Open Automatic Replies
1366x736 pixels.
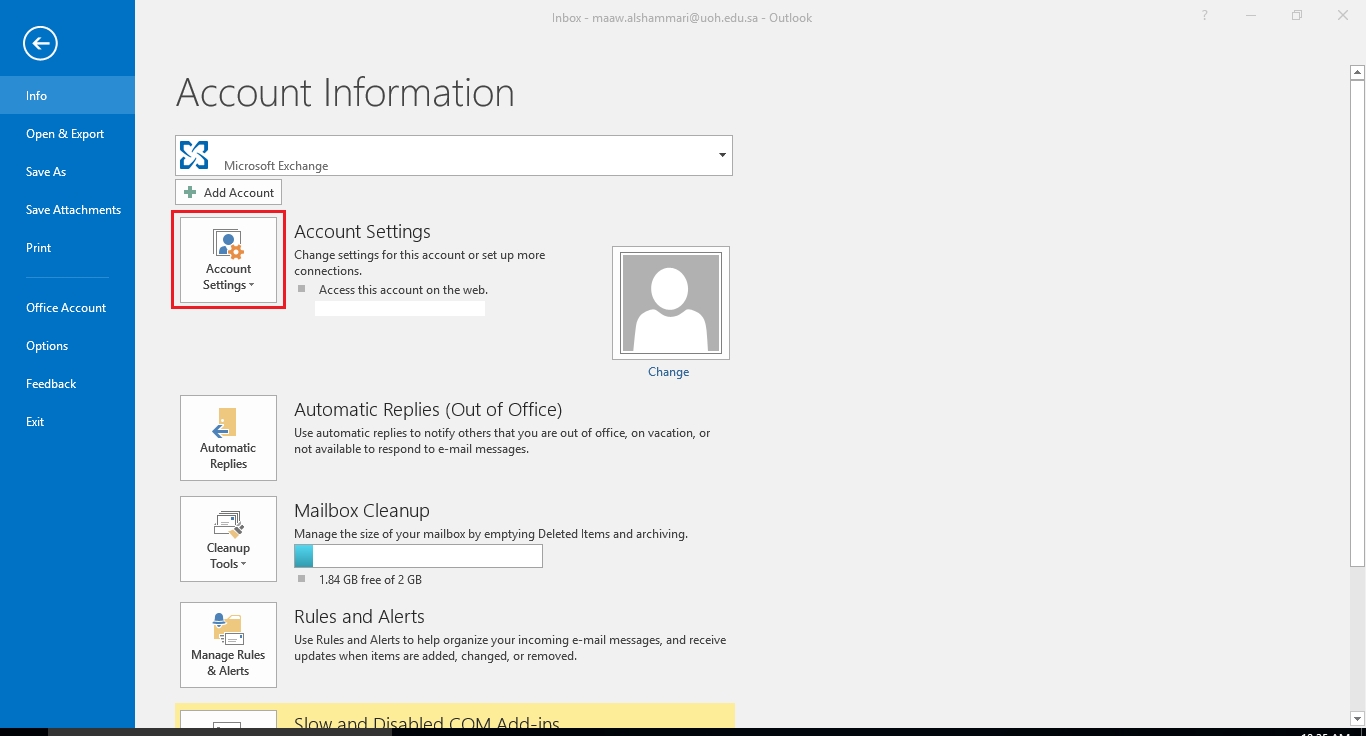click(x=229, y=438)
